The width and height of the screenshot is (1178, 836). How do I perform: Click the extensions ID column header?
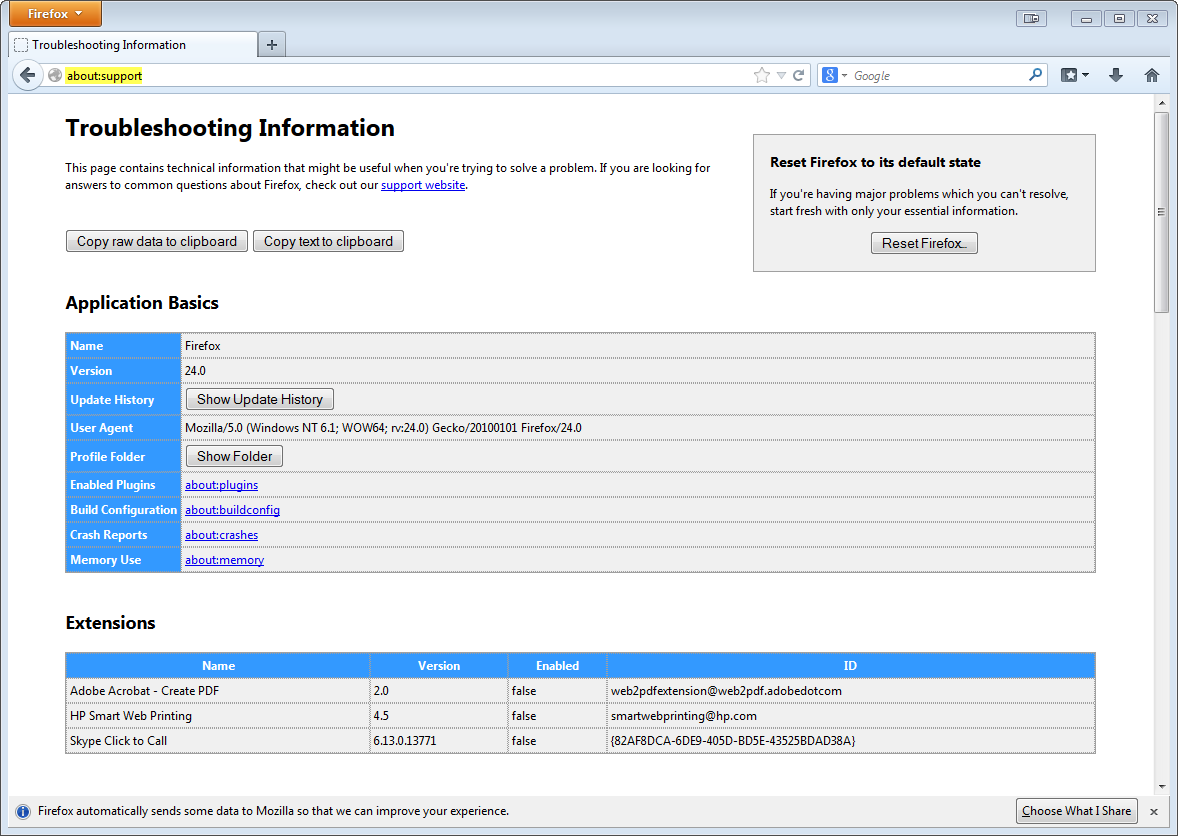pyautogui.click(x=850, y=665)
